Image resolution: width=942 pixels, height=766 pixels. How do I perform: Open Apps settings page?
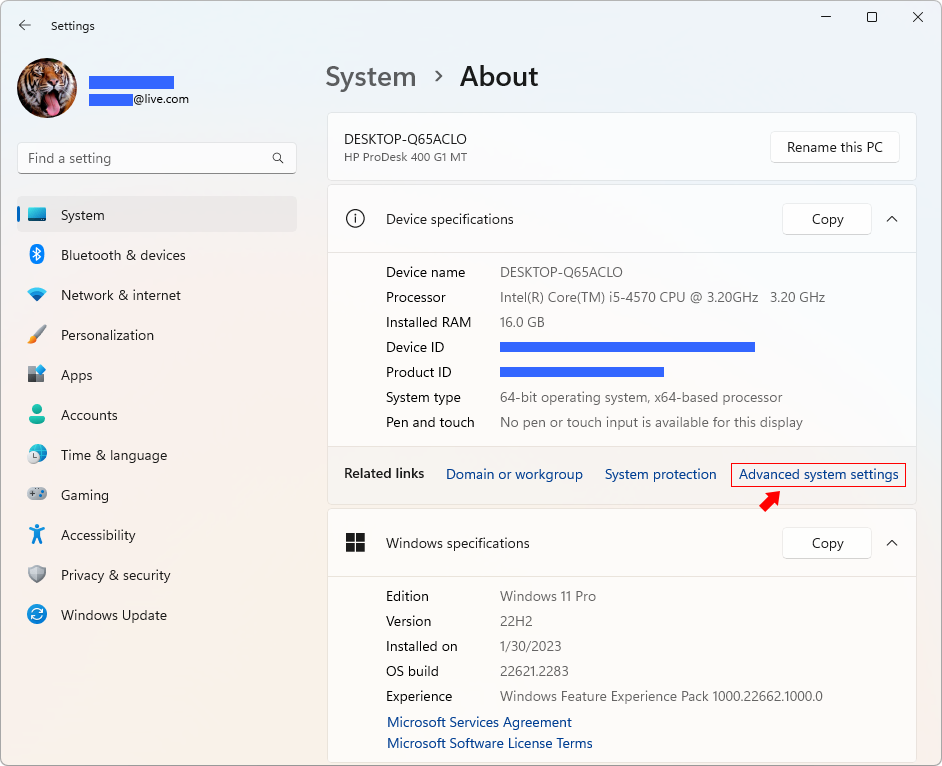tap(157, 375)
